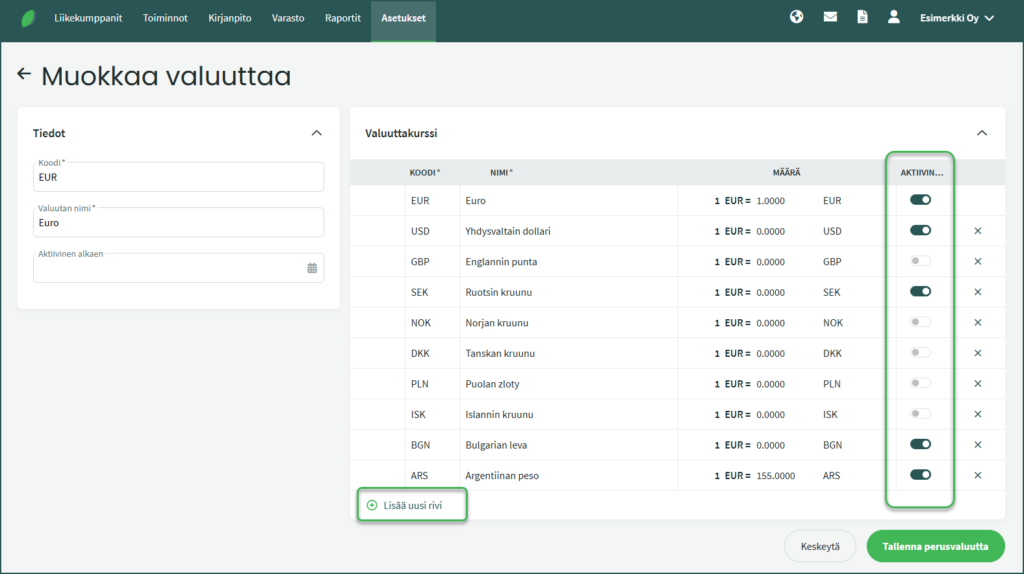The image size is (1024, 574).
Task: Open the Esimerkki Oy company dropdown
Action: [x=956, y=18]
